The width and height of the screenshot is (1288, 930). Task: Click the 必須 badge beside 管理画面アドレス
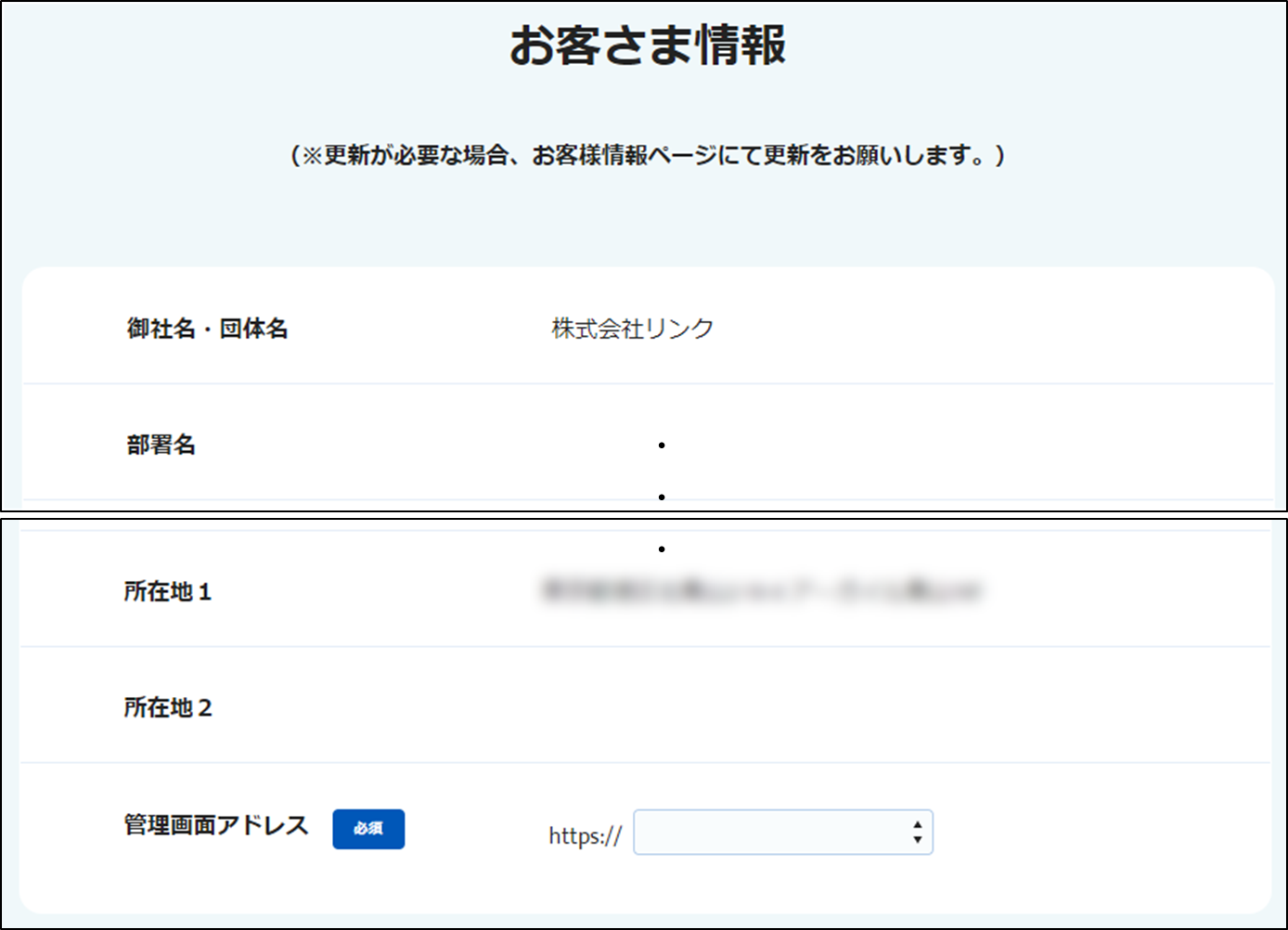point(368,829)
